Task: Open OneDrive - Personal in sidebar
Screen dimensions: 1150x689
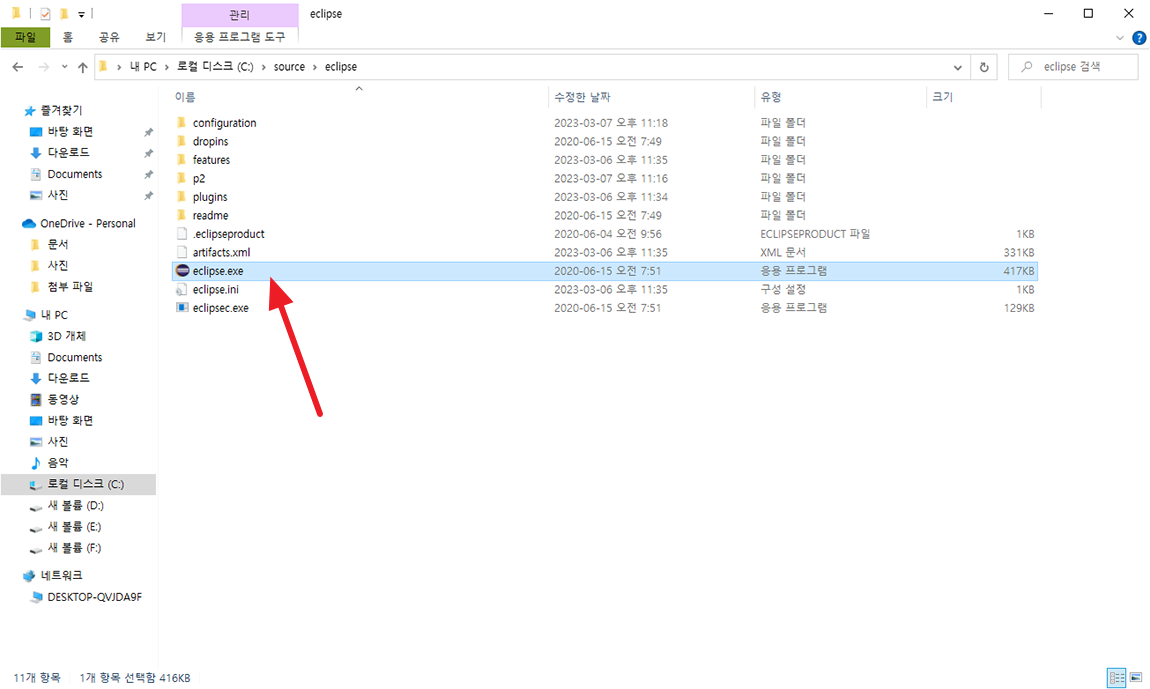Action: [87, 223]
